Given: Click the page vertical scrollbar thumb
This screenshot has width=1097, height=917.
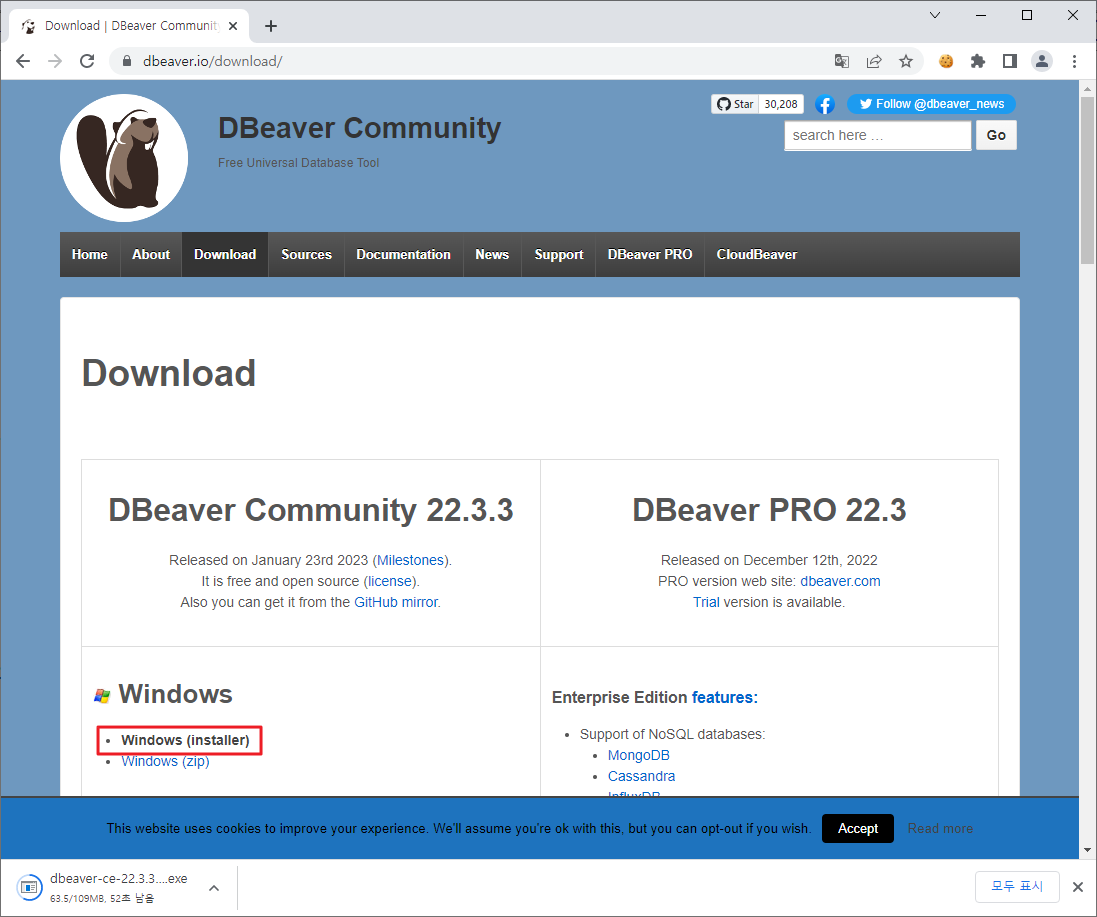Looking at the screenshot, I should pos(1087,180).
